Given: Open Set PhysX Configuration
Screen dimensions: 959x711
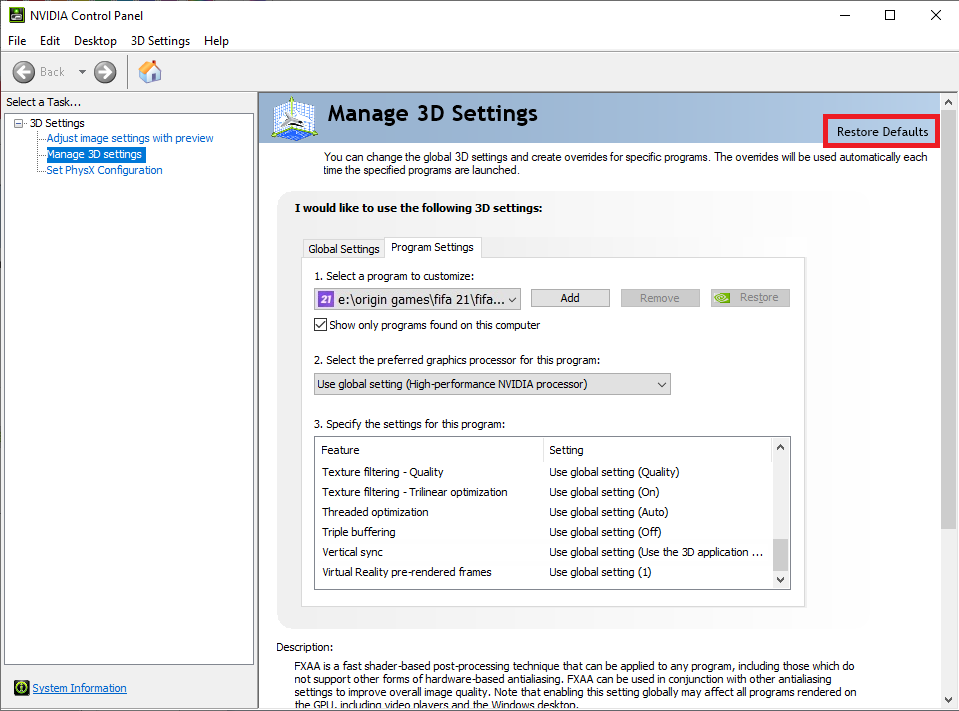Looking at the screenshot, I should click(x=105, y=170).
